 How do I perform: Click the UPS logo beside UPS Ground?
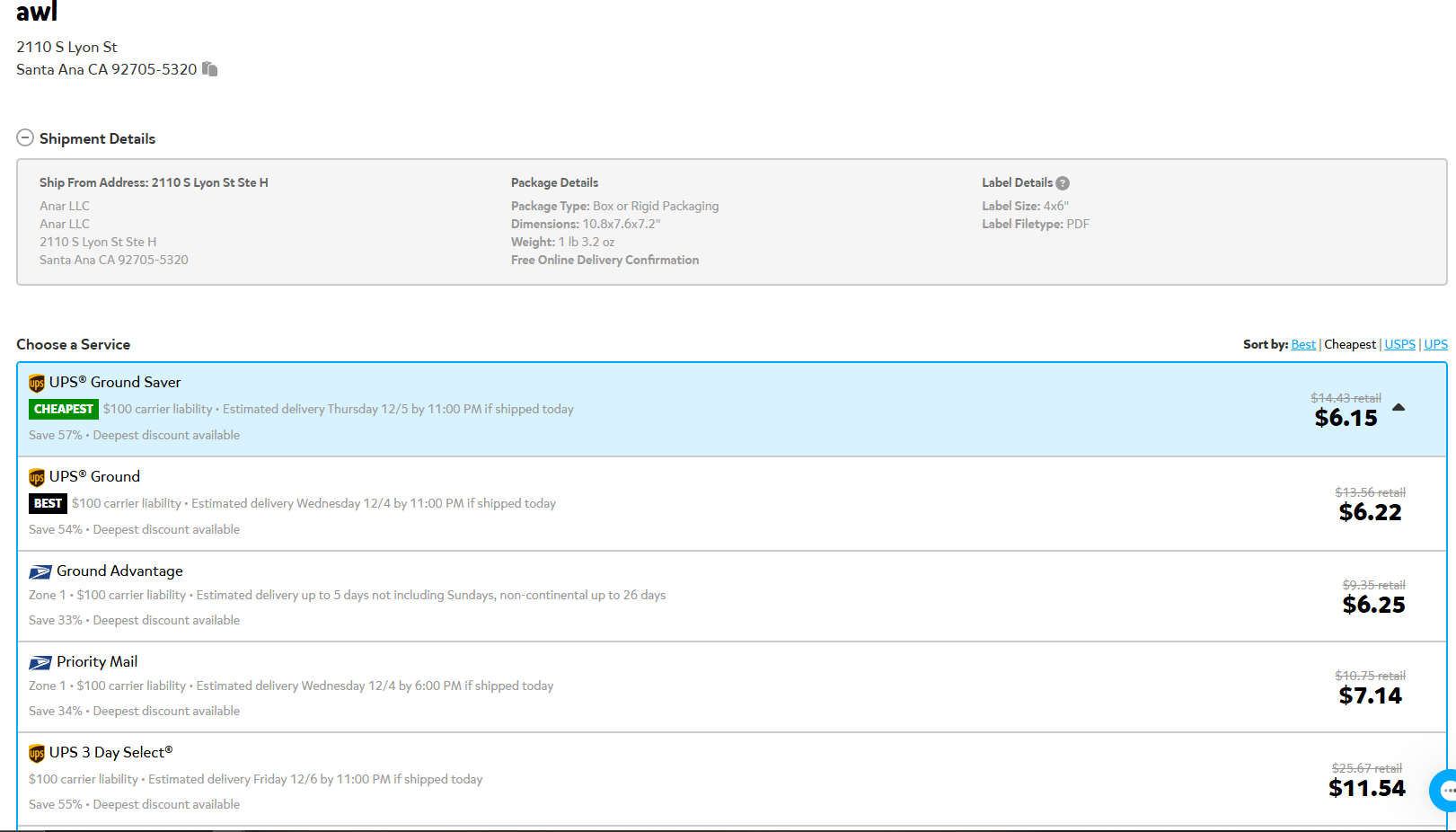[37, 478]
